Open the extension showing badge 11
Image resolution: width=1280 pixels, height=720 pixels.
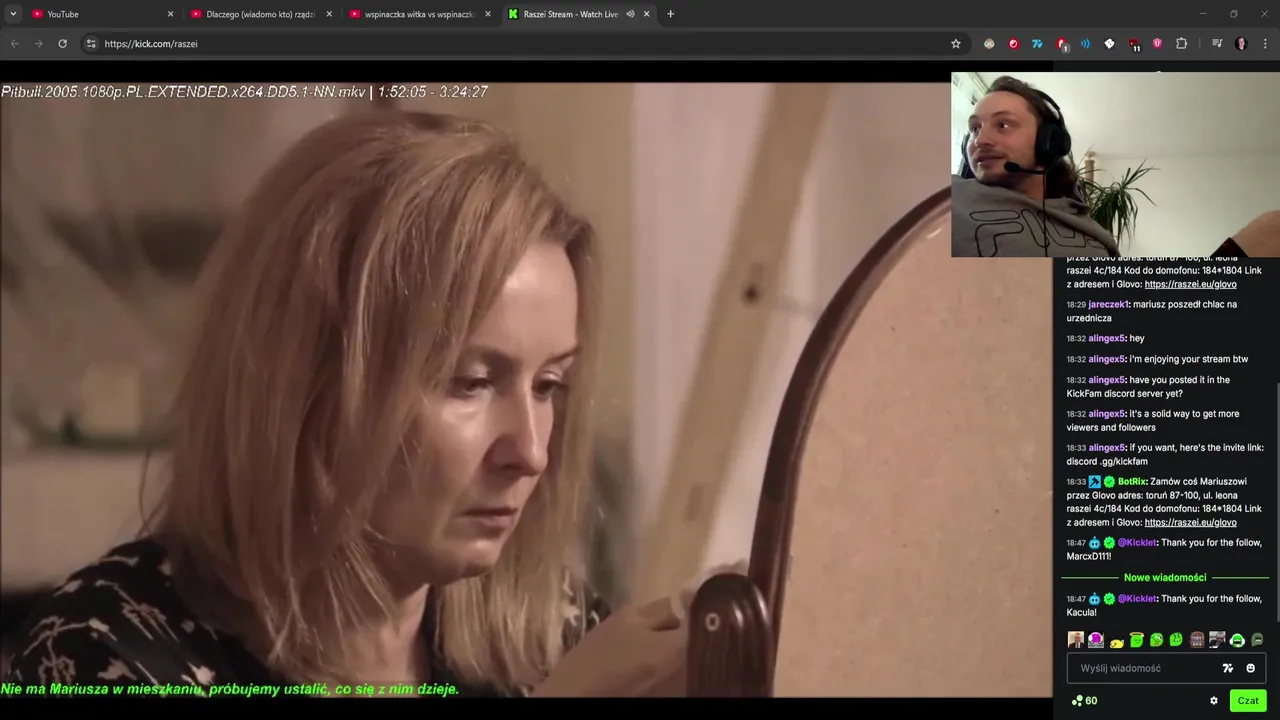(x=1134, y=44)
